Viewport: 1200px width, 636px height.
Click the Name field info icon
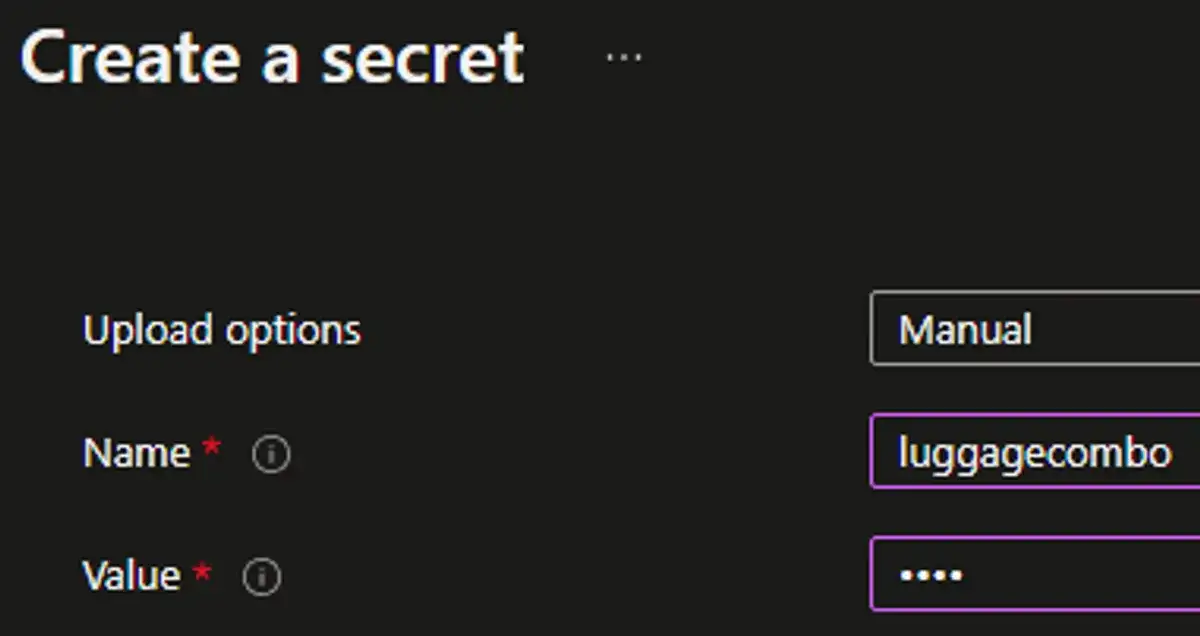tap(270, 454)
